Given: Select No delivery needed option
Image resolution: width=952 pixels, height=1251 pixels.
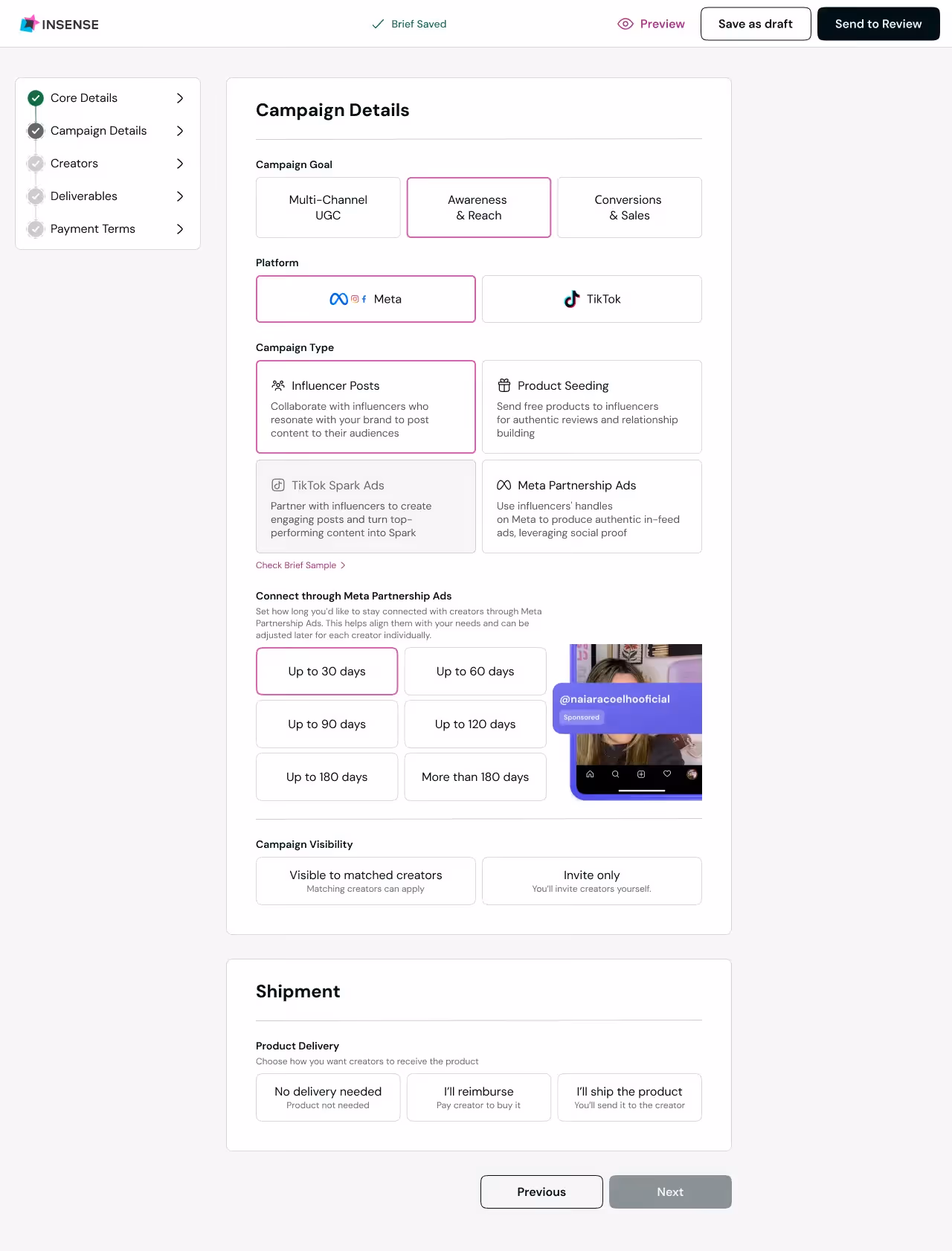Looking at the screenshot, I should click(x=328, y=1098).
